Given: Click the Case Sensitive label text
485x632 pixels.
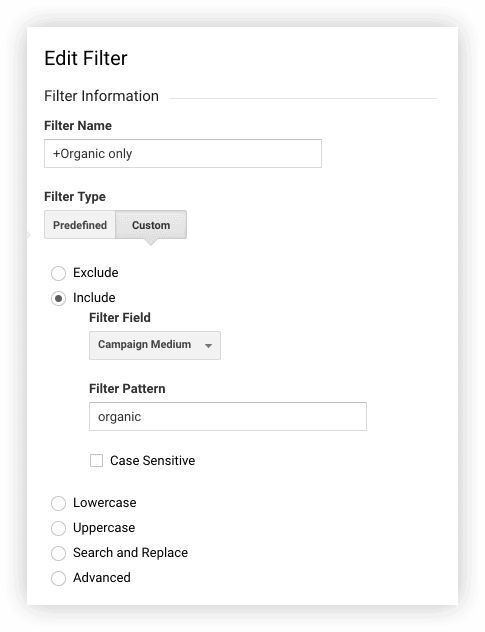Looking at the screenshot, I should click(152, 460).
